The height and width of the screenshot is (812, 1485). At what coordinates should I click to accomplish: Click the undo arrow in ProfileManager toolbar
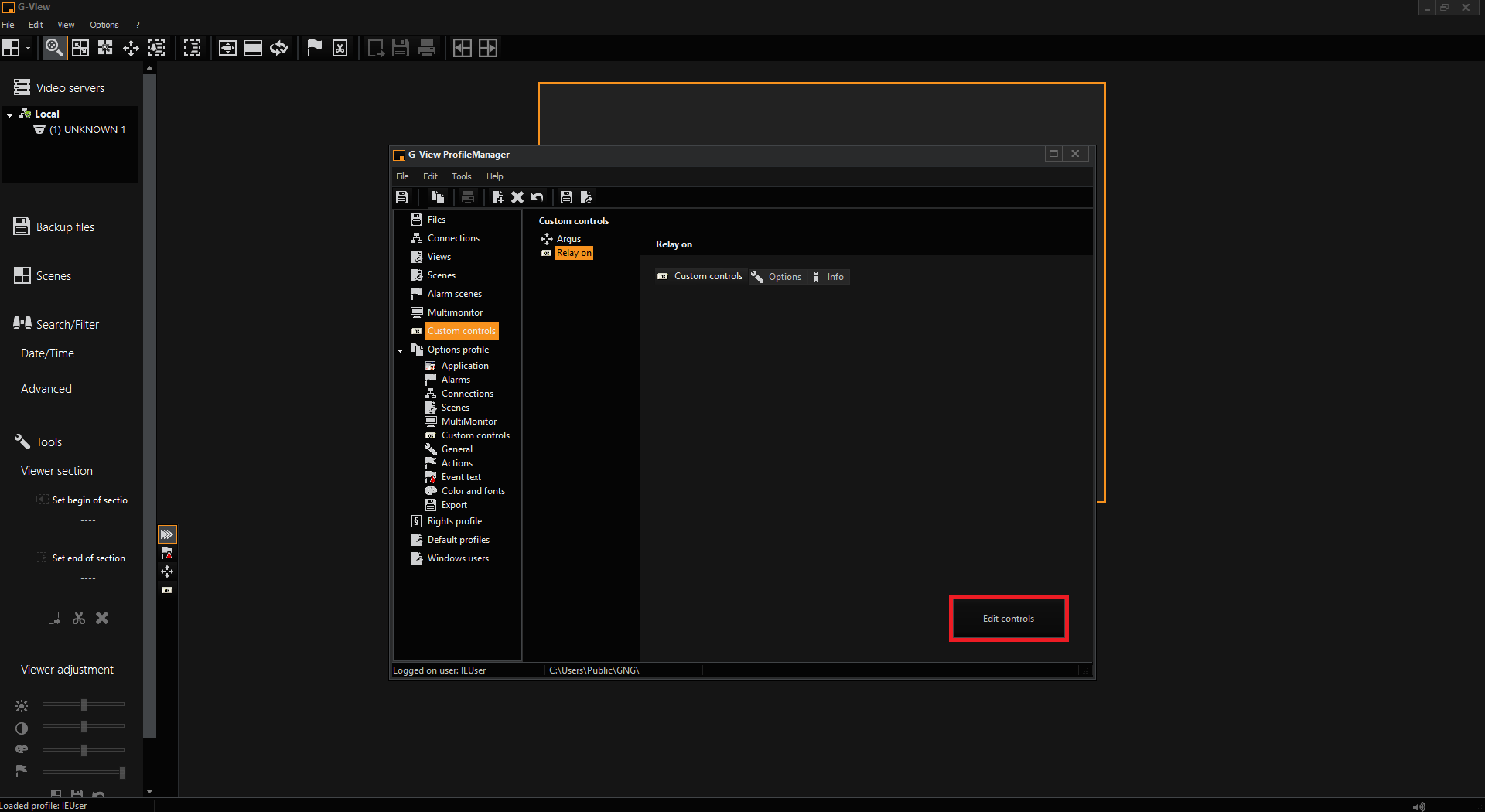click(537, 197)
